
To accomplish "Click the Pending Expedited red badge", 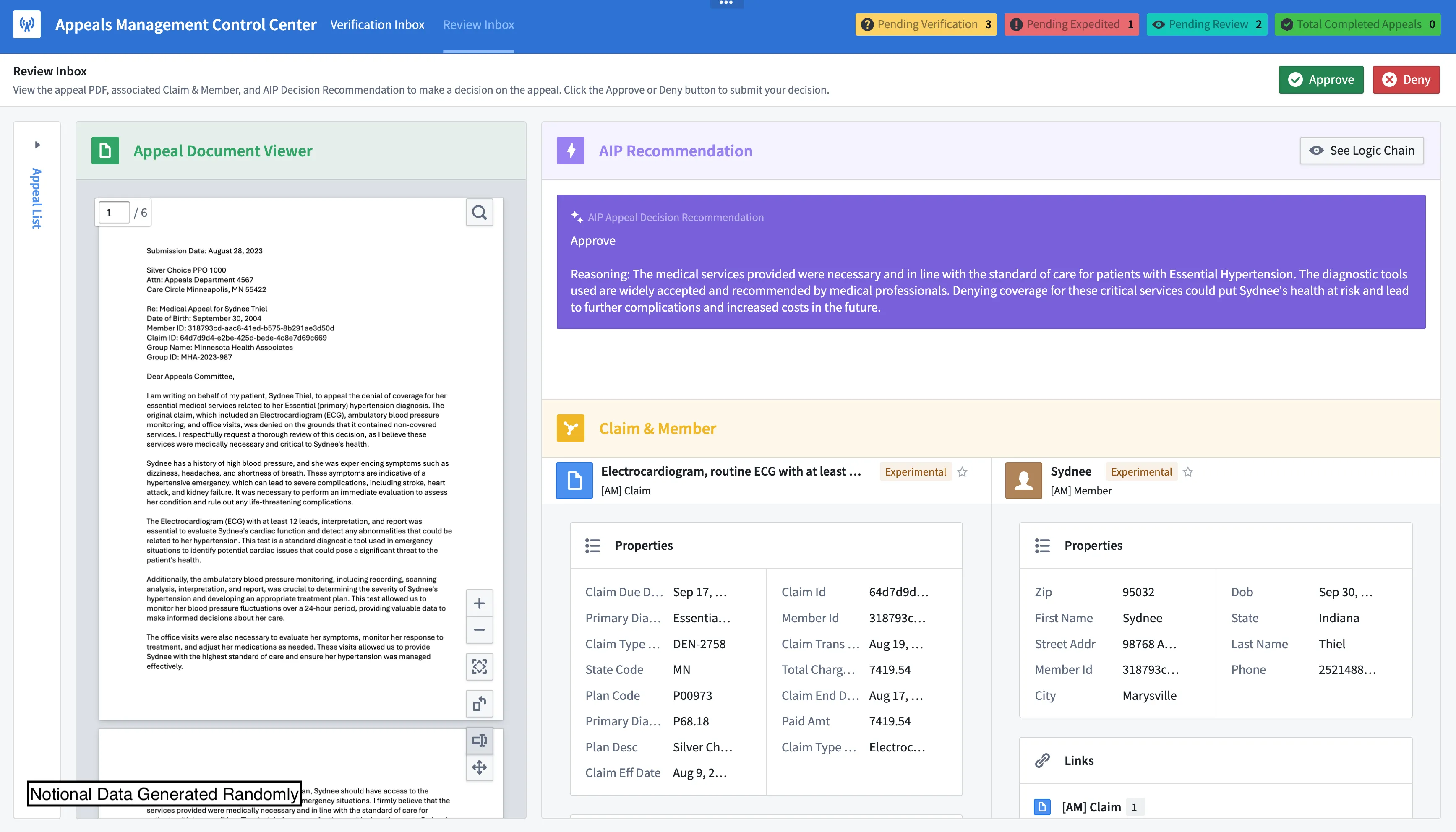I will pyautogui.click(x=1071, y=24).
